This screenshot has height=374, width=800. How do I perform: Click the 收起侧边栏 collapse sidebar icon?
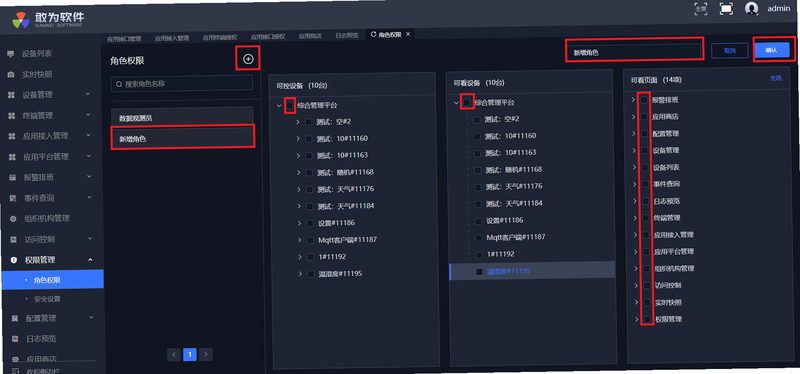click(16, 371)
